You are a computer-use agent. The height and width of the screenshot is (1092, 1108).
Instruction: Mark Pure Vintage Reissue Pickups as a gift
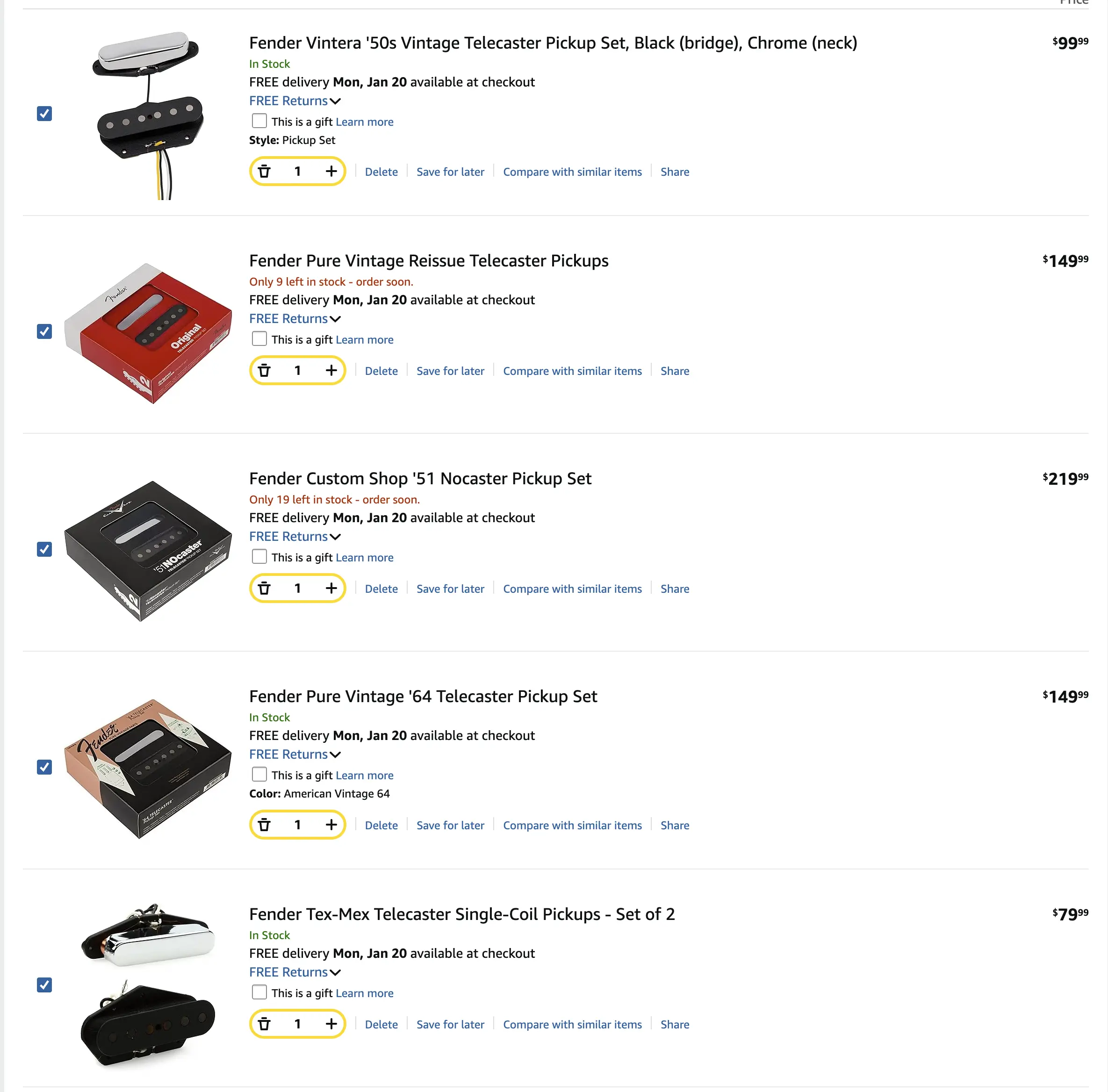click(259, 339)
